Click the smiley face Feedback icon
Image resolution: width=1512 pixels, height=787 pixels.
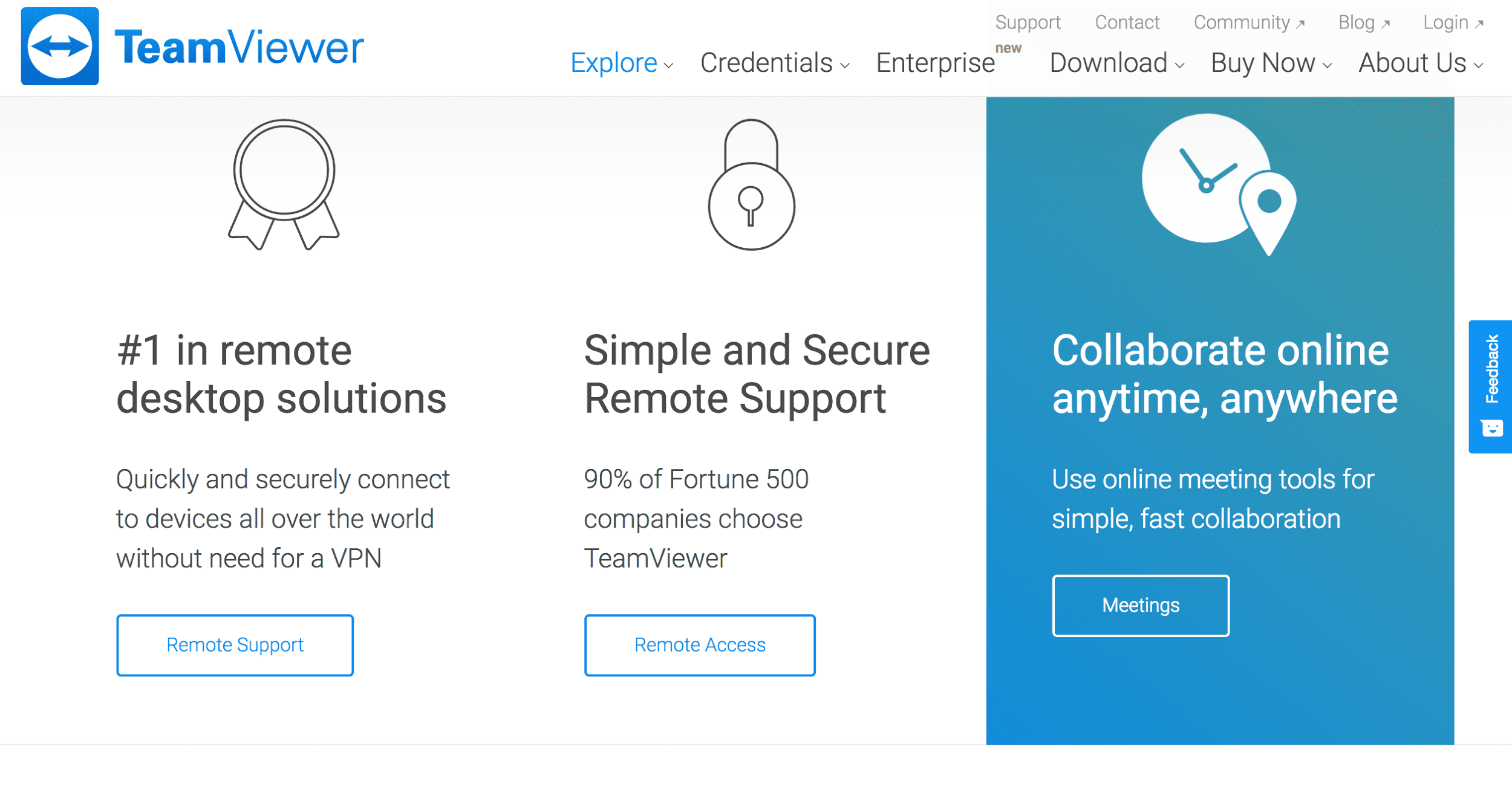[x=1492, y=429]
